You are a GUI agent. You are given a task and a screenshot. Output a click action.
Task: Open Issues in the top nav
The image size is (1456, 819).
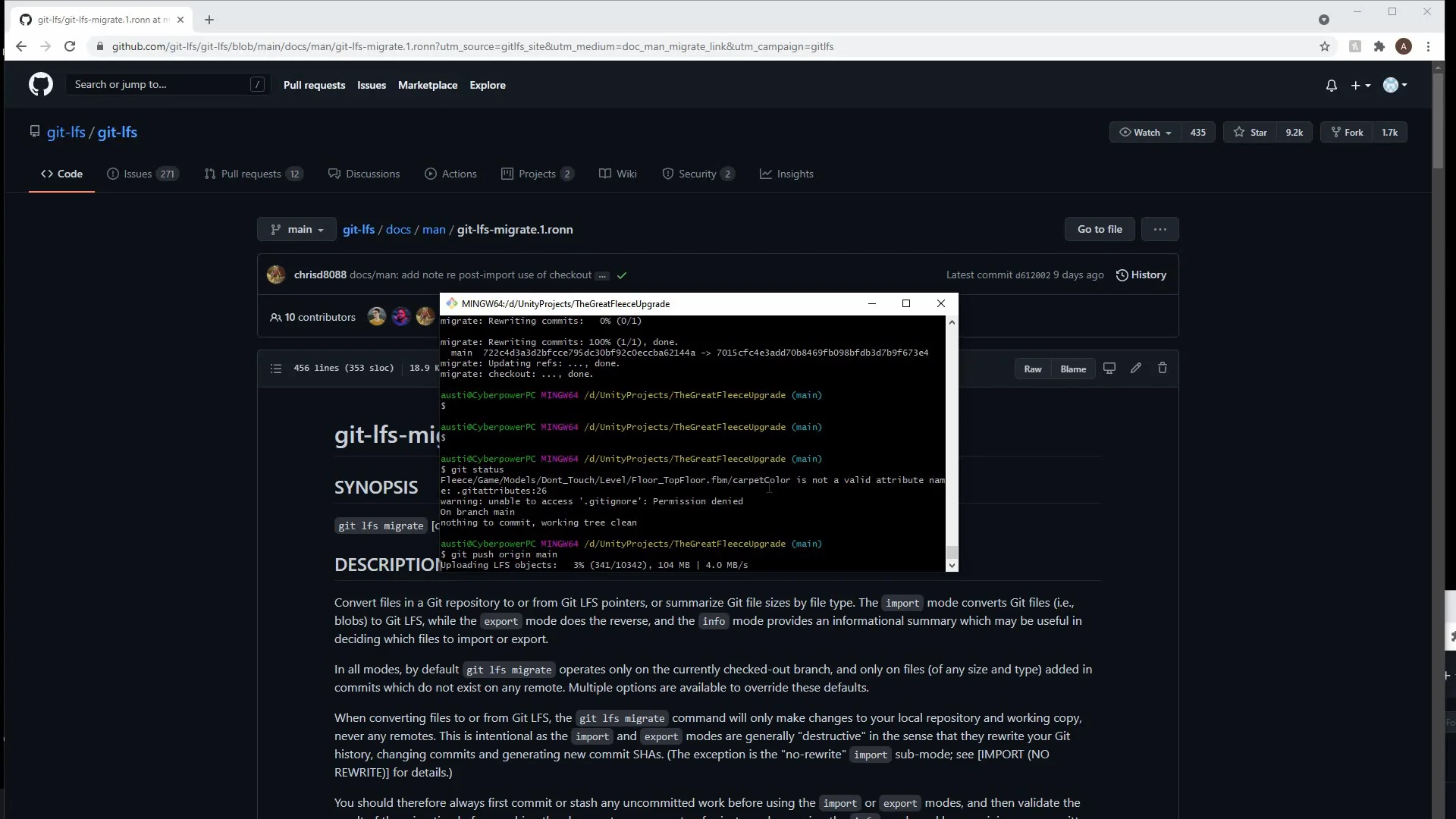pos(372,85)
